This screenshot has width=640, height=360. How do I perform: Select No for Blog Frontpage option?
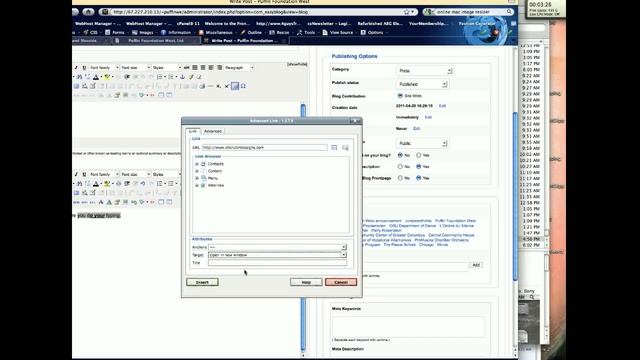[x=400, y=178]
